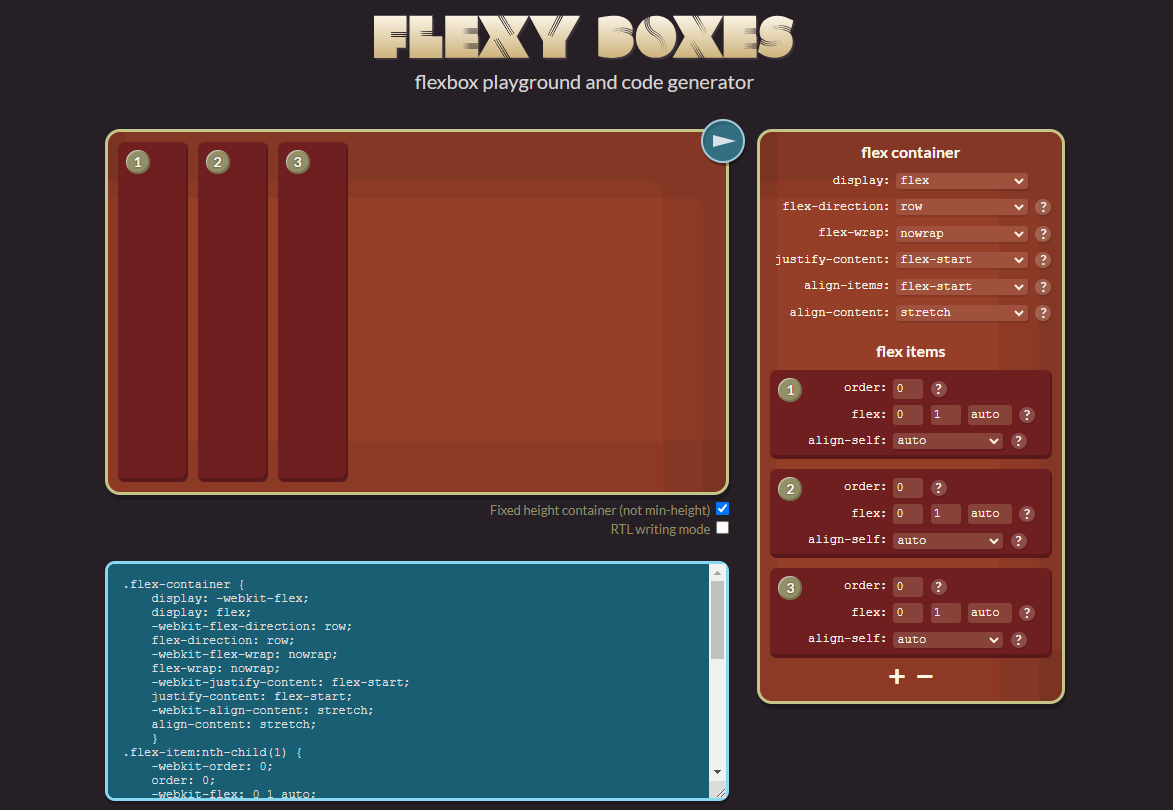Click help icon beside item 1 order
Screen dimensions: 1173x810
938,389
